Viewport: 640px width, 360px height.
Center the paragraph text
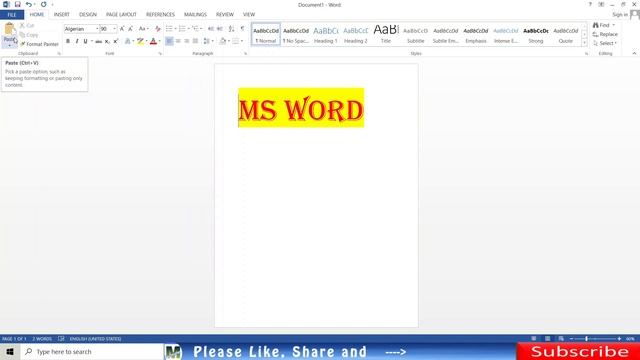pyautogui.click(x=178, y=41)
